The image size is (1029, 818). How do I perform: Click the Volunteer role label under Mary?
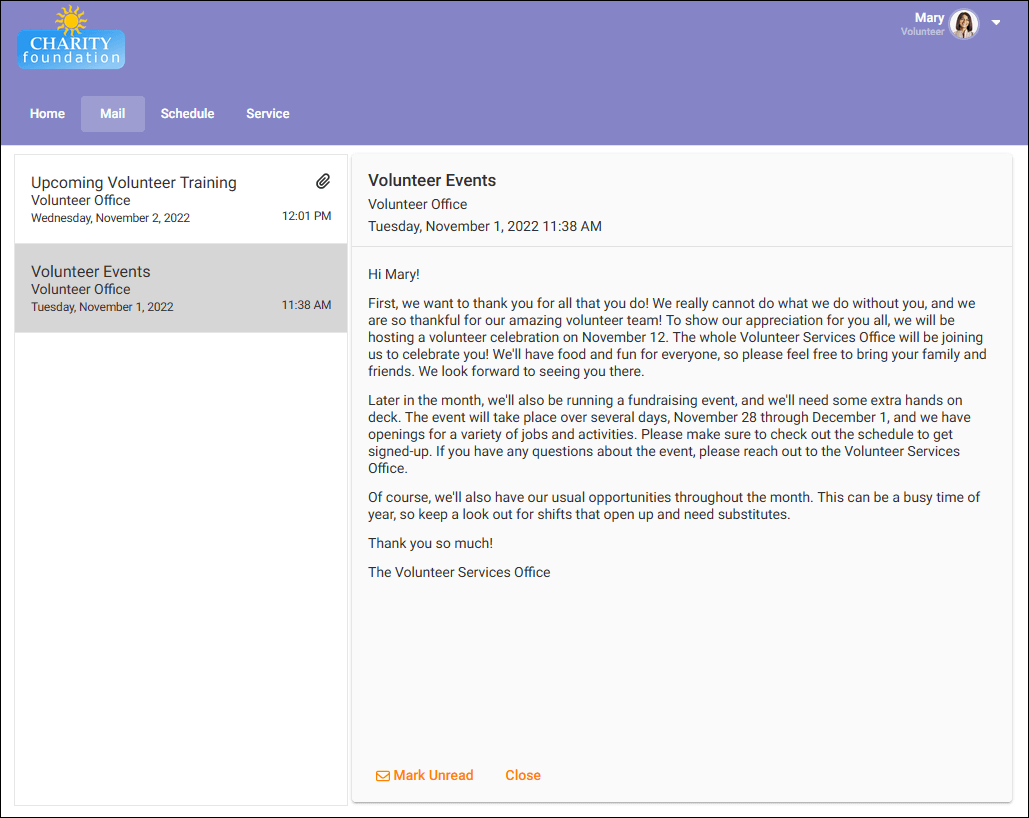922,32
